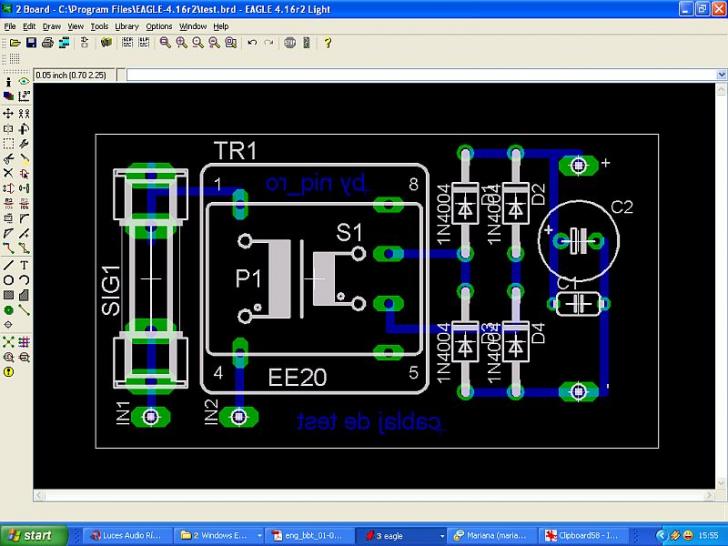Click the Print toolbar icon
The width and height of the screenshot is (728, 546).
coord(47,43)
